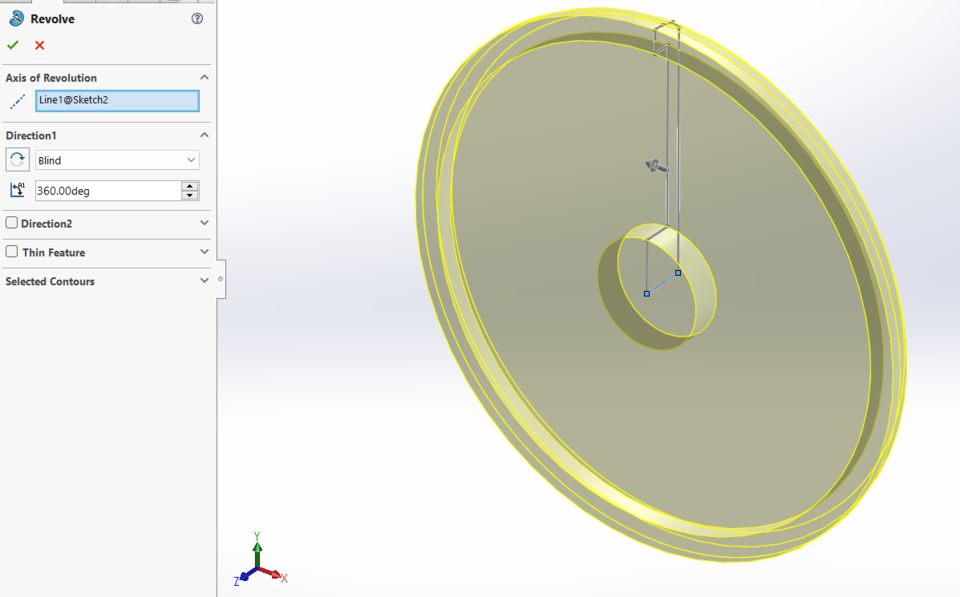Screen dimensions: 960x597
Task: Expand the Selected Contours section
Action: tap(204, 281)
